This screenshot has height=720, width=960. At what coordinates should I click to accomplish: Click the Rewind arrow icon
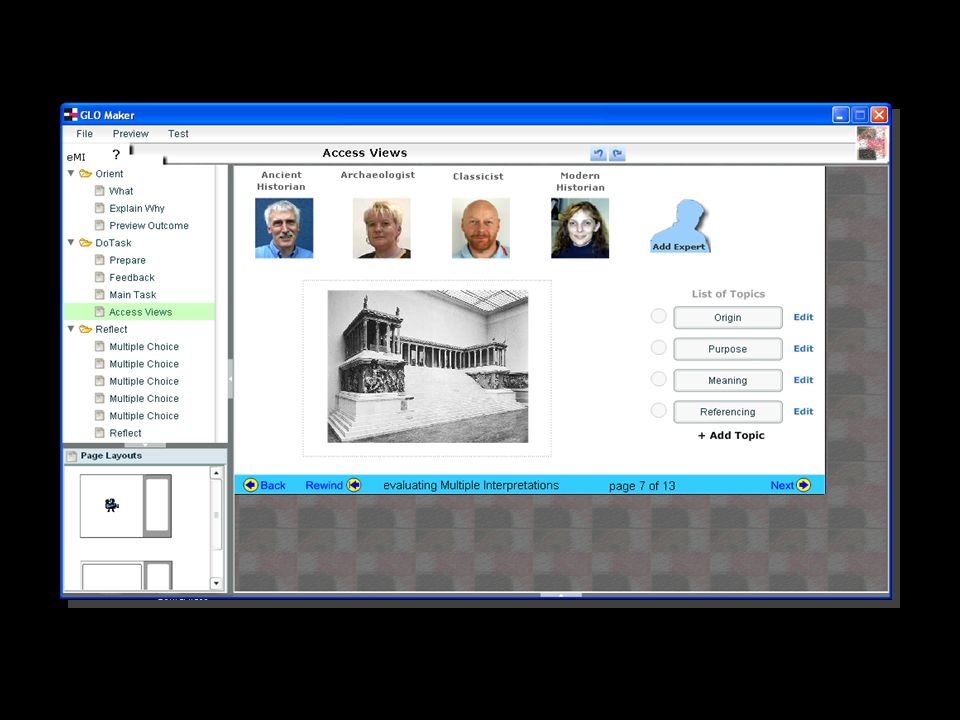354,485
